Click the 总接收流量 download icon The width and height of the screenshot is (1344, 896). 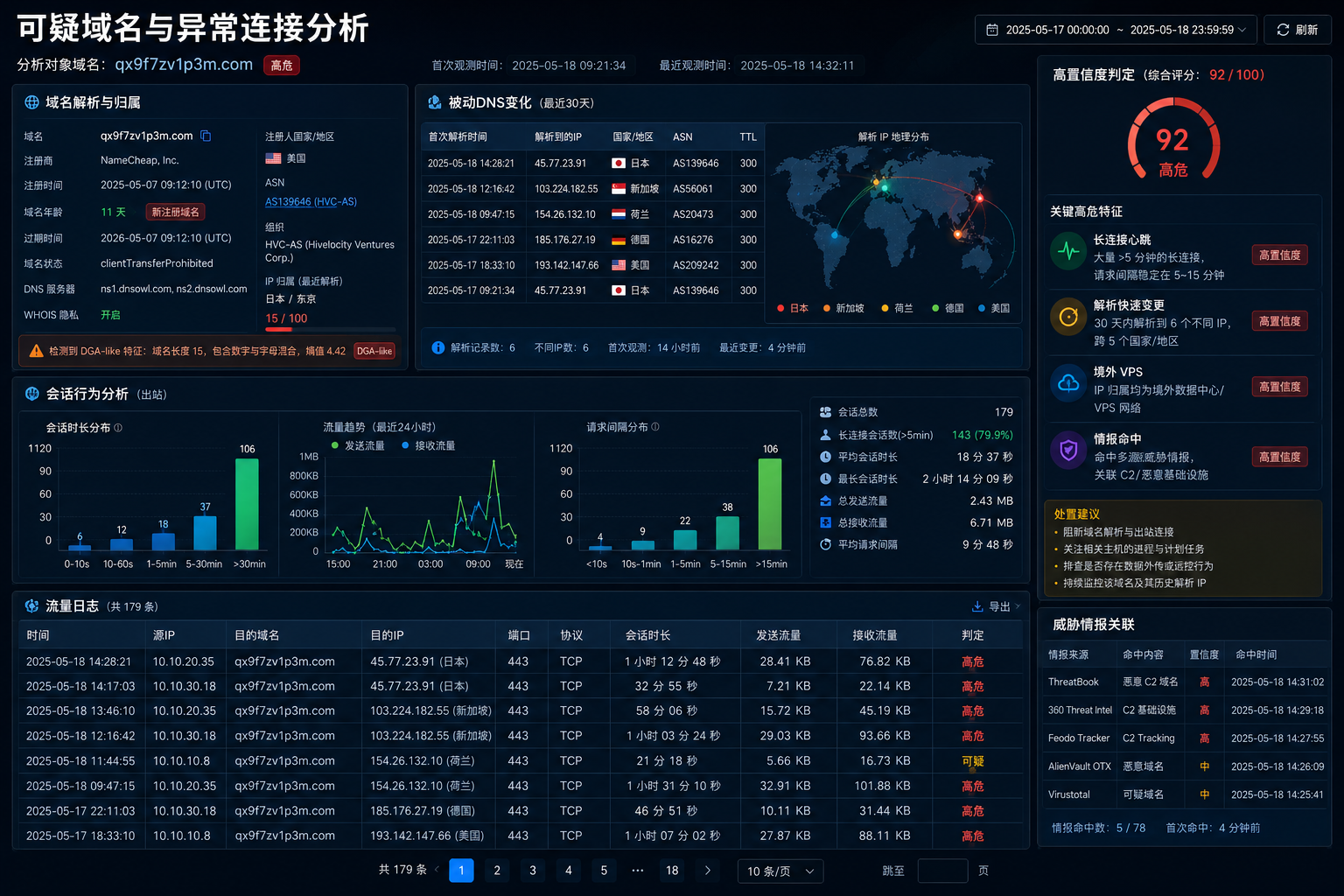[825, 522]
